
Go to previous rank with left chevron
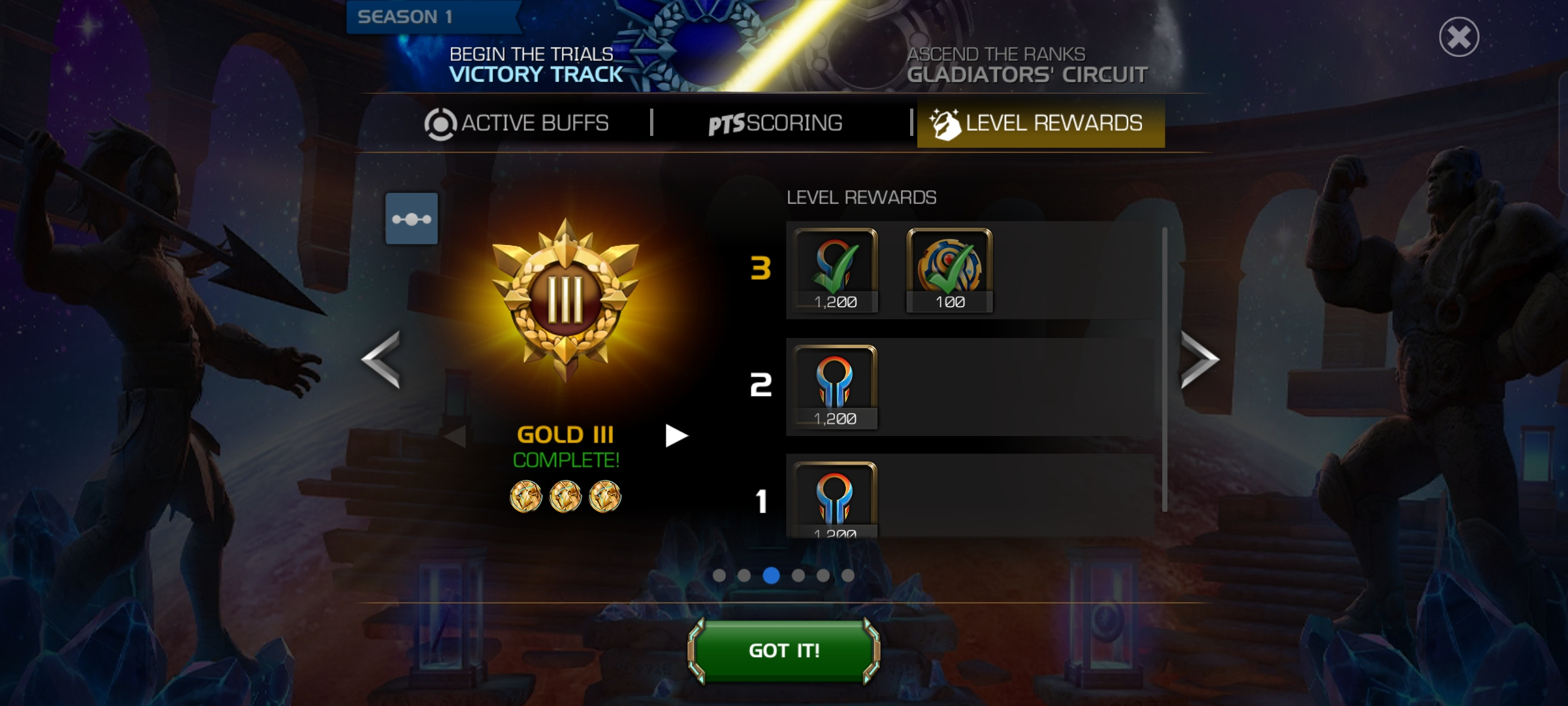coord(381,359)
